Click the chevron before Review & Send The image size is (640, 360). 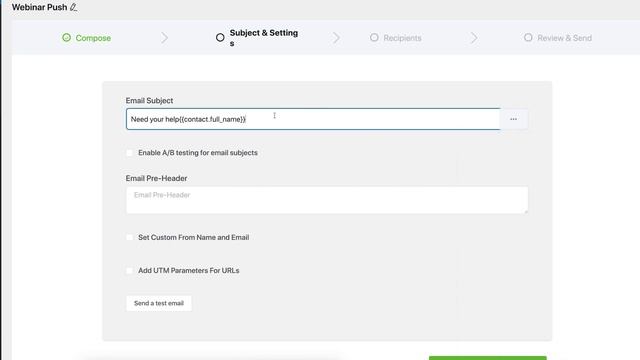(x=474, y=38)
